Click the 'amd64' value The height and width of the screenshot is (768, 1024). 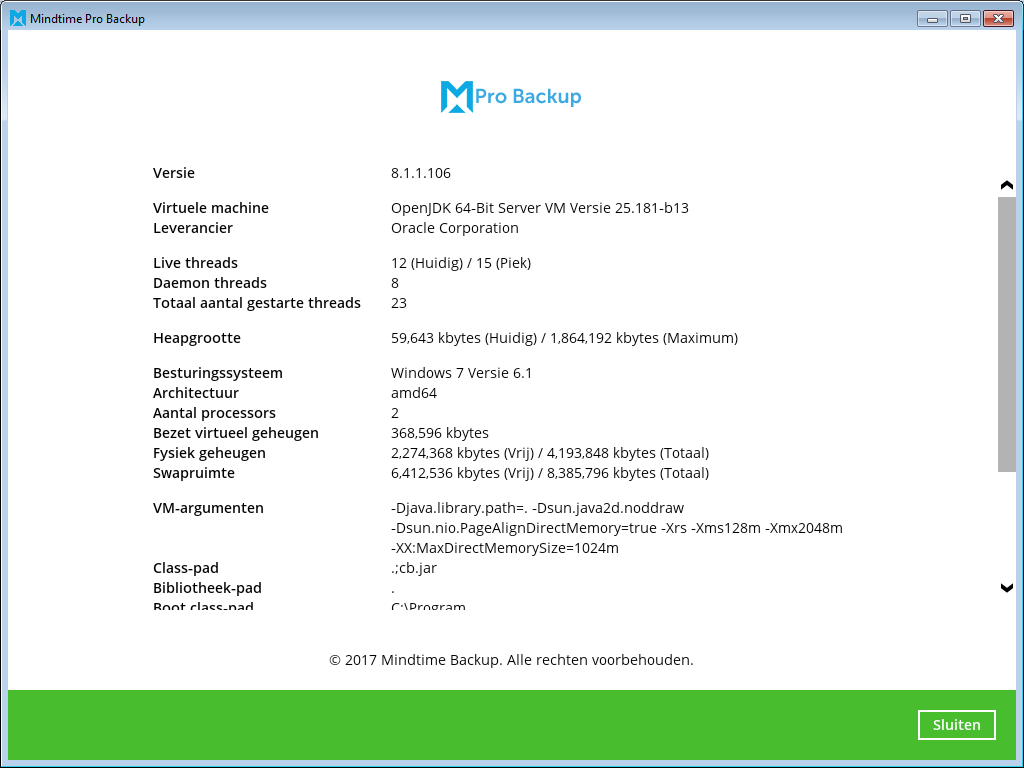click(413, 393)
